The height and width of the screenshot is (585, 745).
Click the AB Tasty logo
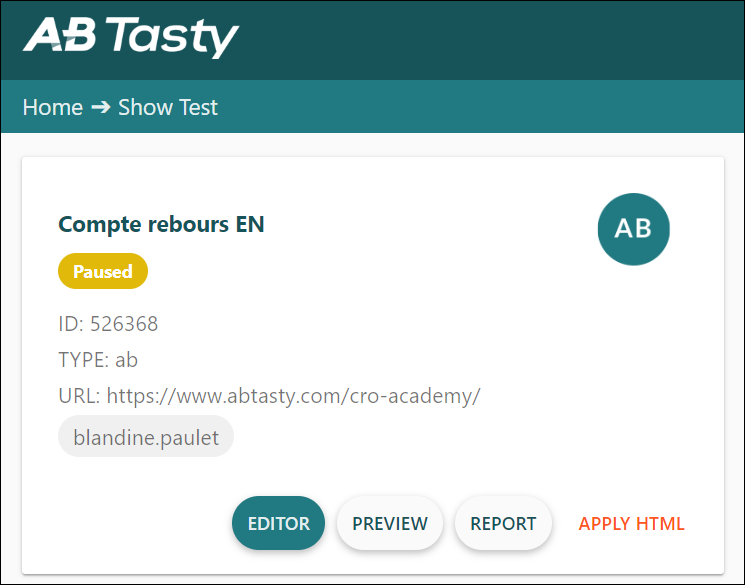(131, 37)
